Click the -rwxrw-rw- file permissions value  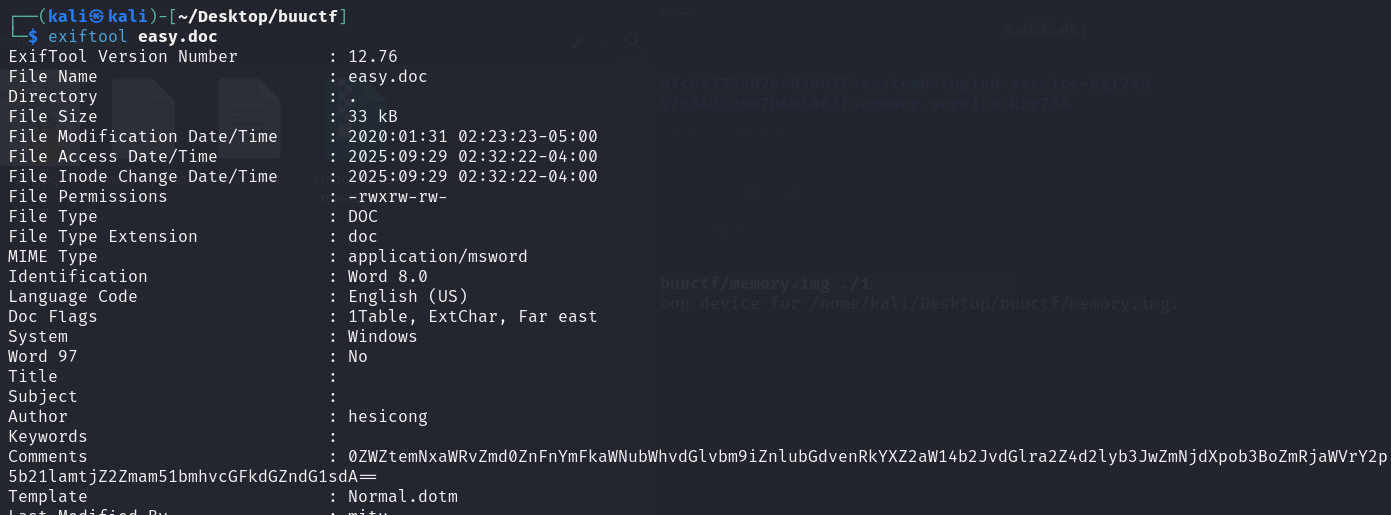397,197
